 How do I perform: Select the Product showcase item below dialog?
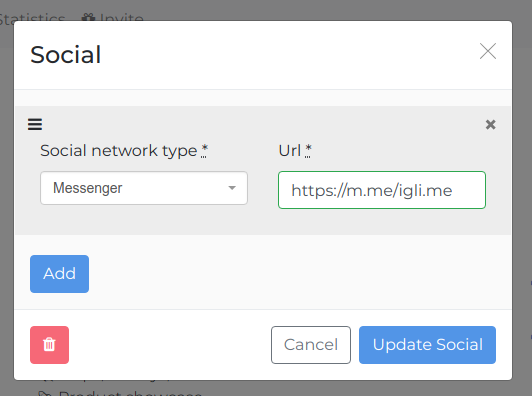point(130,394)
